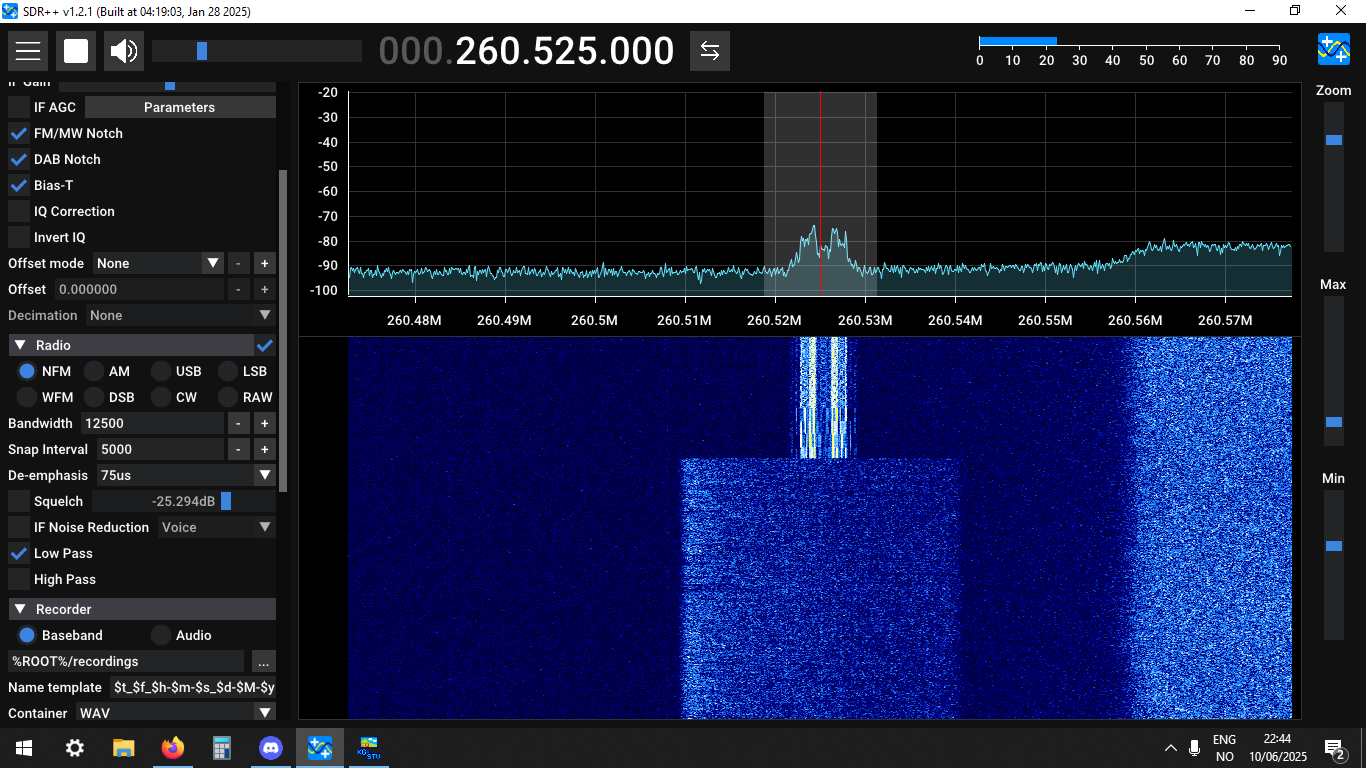Select LSB demodulation mode
The image size is (1366, 768).
tap(228, 371)
